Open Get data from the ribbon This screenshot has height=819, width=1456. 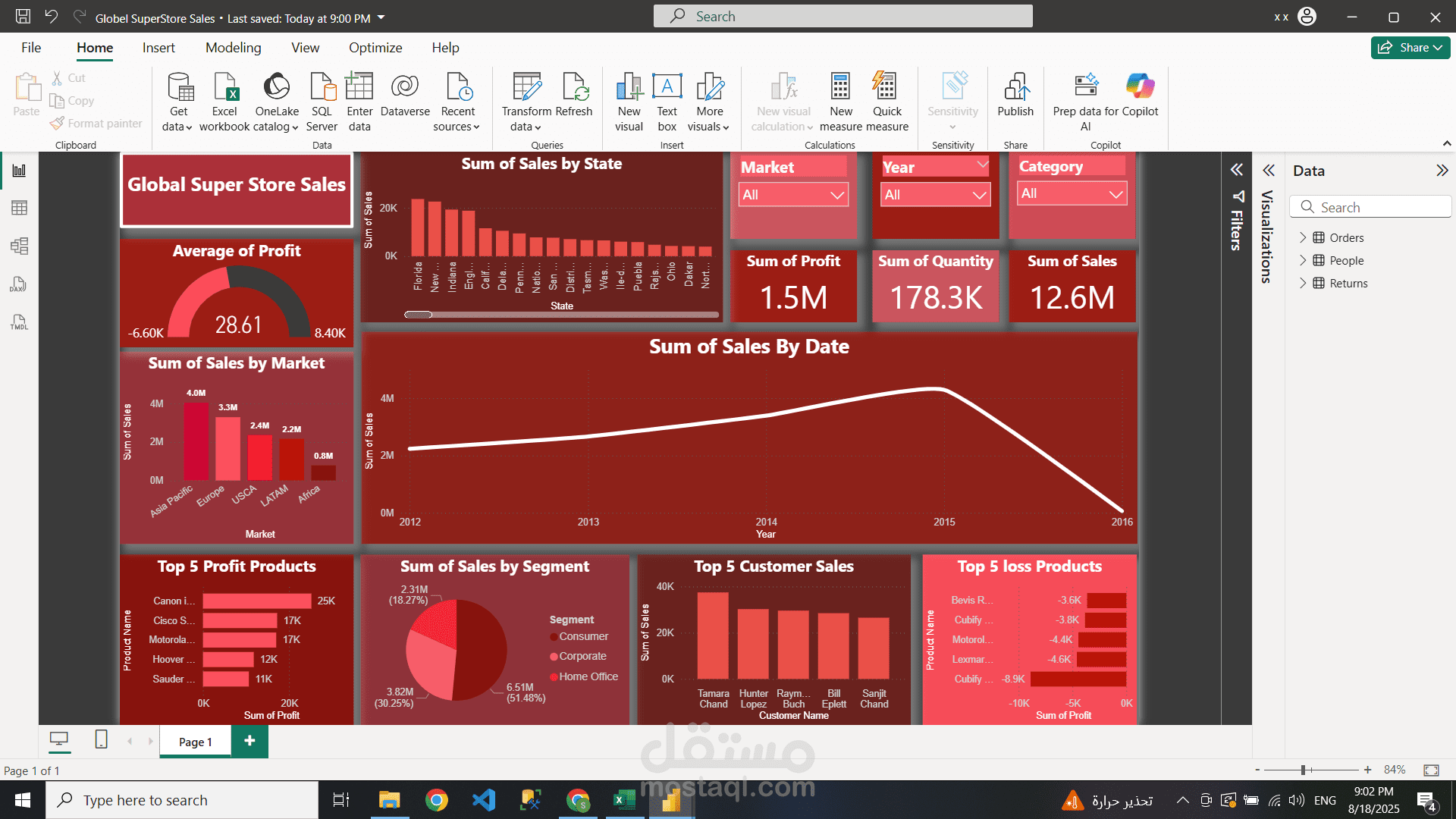coord(178,102)
